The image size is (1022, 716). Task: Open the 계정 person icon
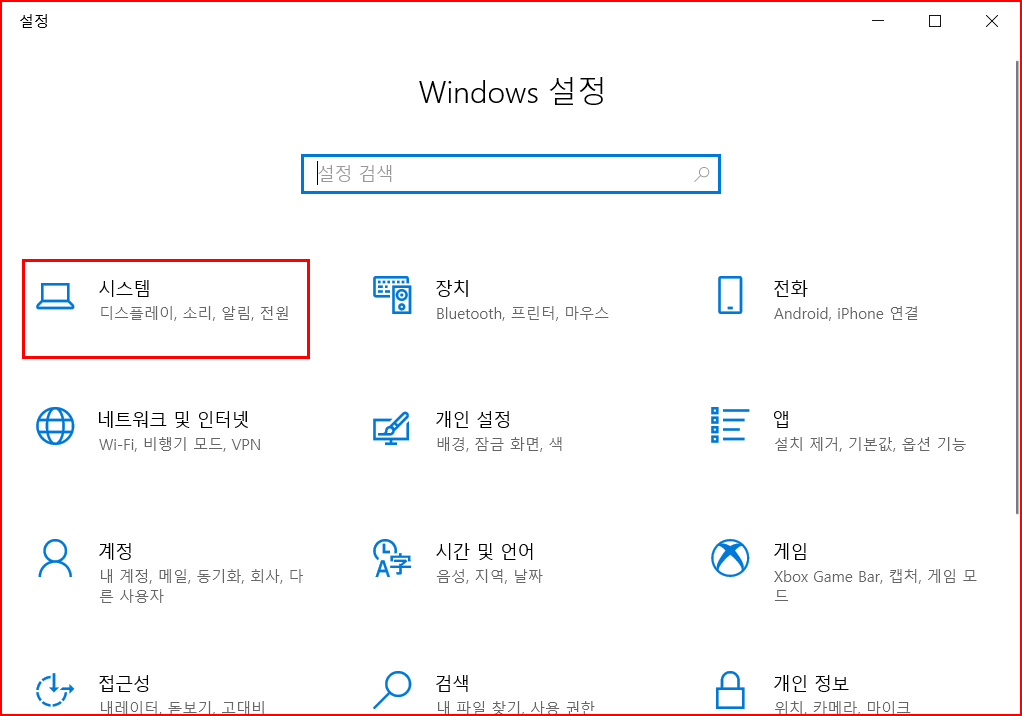click(x=55, y=558)
